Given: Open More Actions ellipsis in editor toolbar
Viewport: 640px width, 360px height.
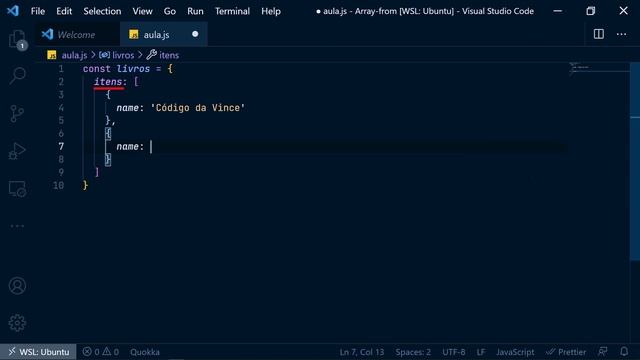Looking at the screenshot, I should [621, 34].
